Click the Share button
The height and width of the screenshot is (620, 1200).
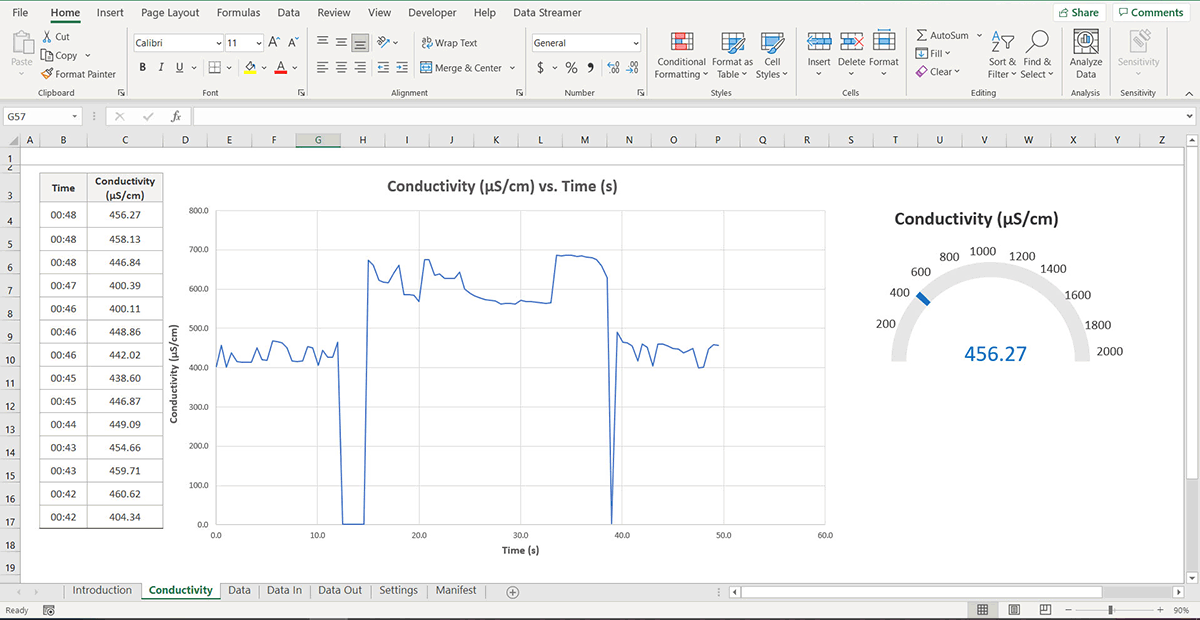[x=1078, y=13]
